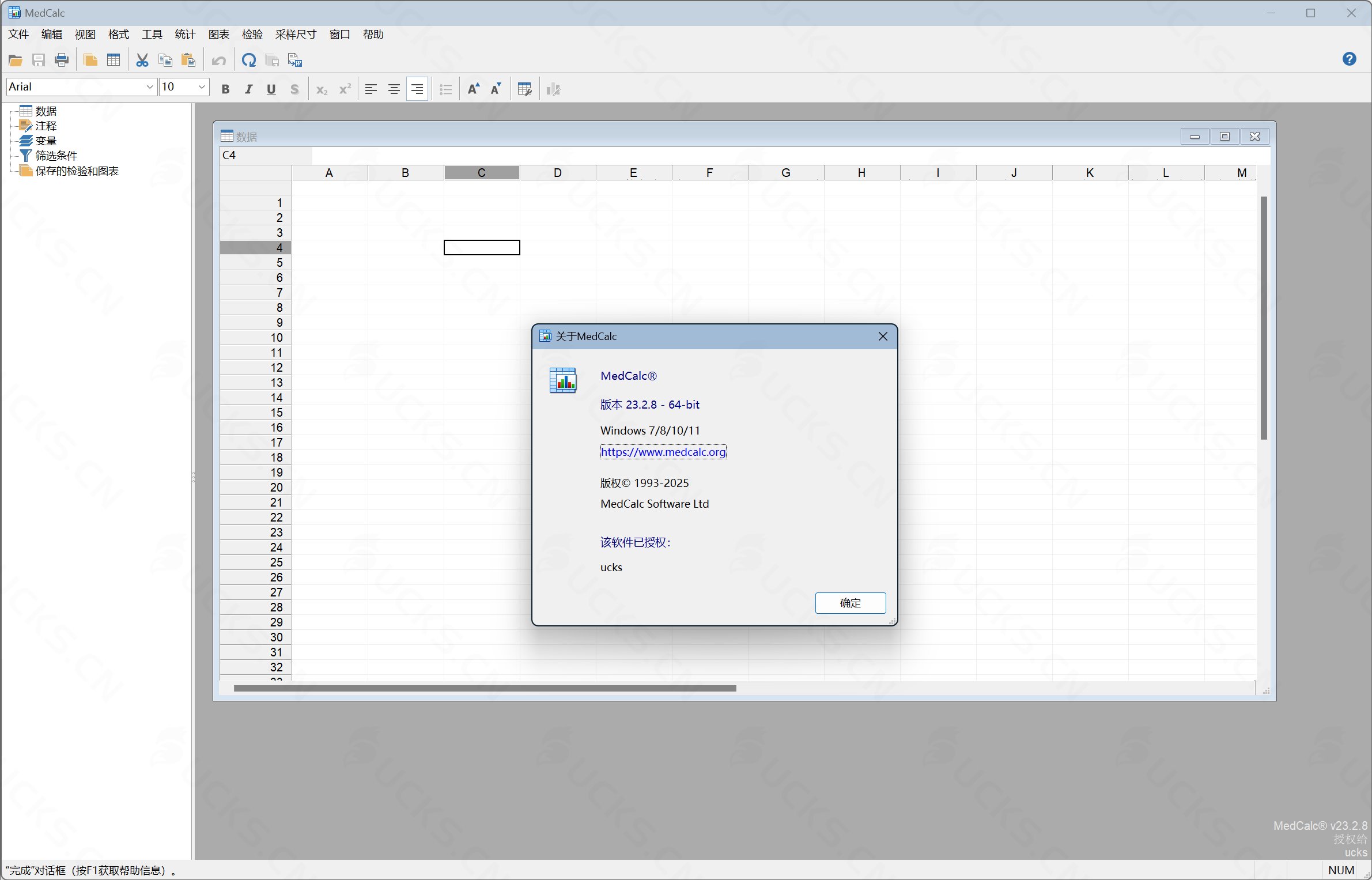1372x880 pixels.
Task: Select column header A
Action: click(329, 173)
